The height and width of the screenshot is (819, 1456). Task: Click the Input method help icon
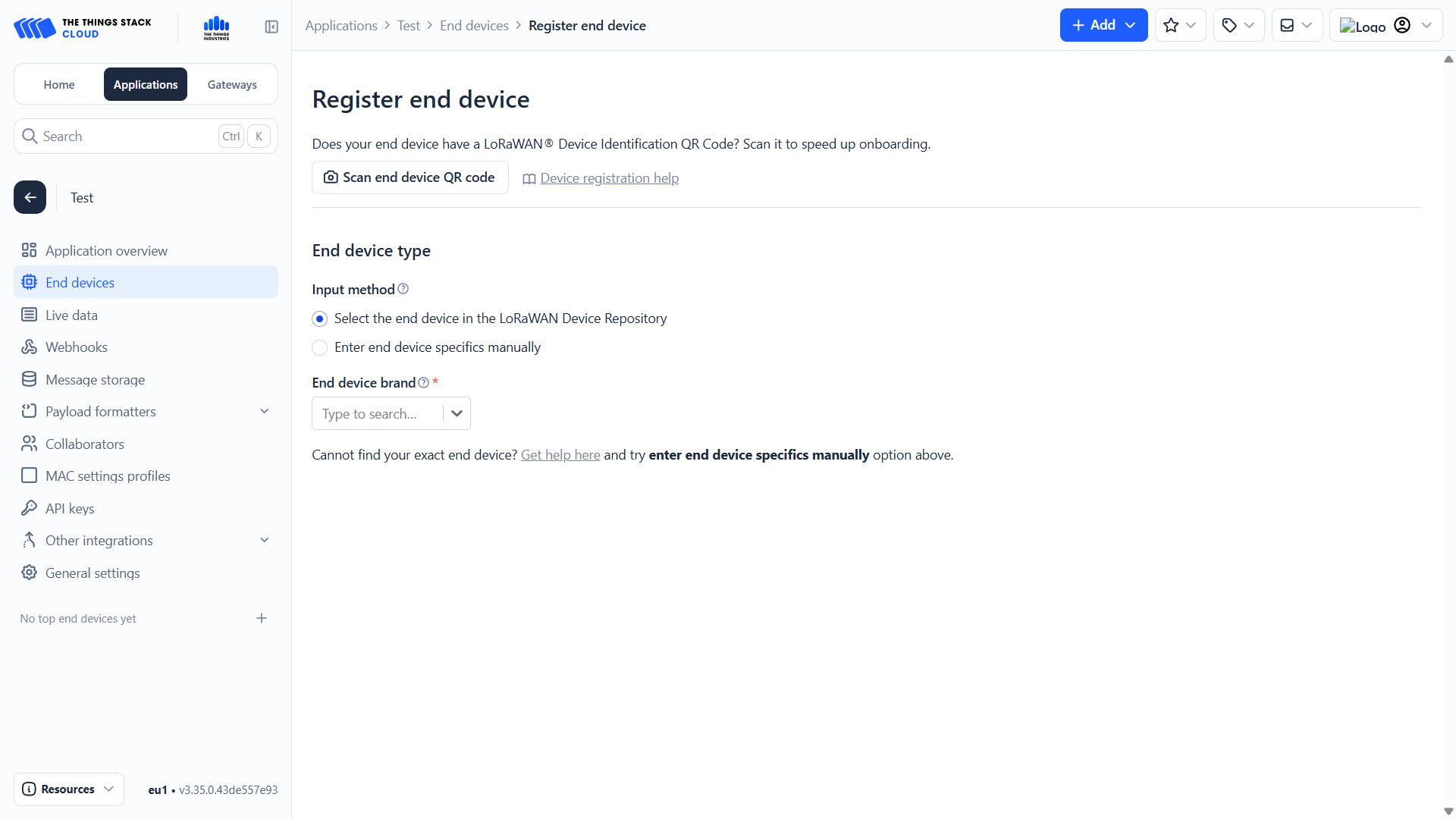click(403, 289)
